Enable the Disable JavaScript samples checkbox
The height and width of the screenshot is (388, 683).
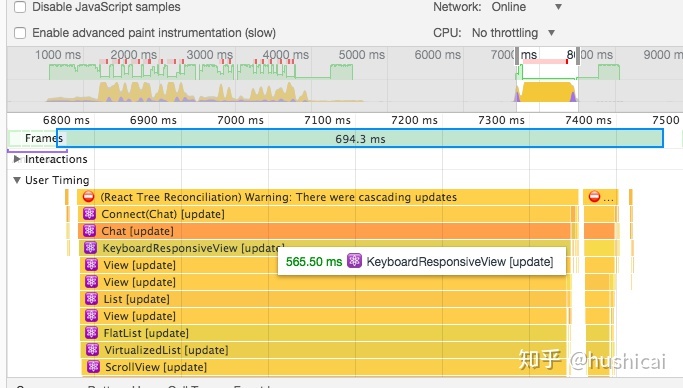[20, 7]
